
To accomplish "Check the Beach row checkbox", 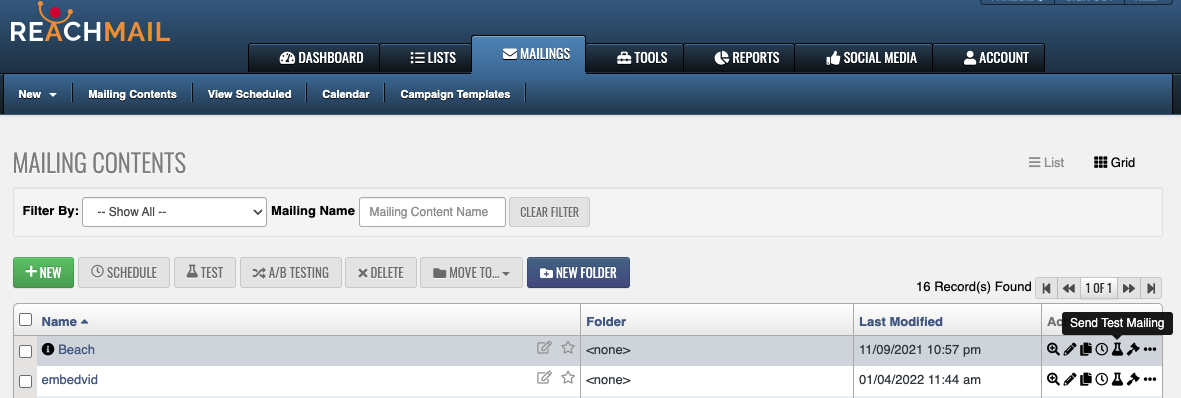I will tap(26, 351).
